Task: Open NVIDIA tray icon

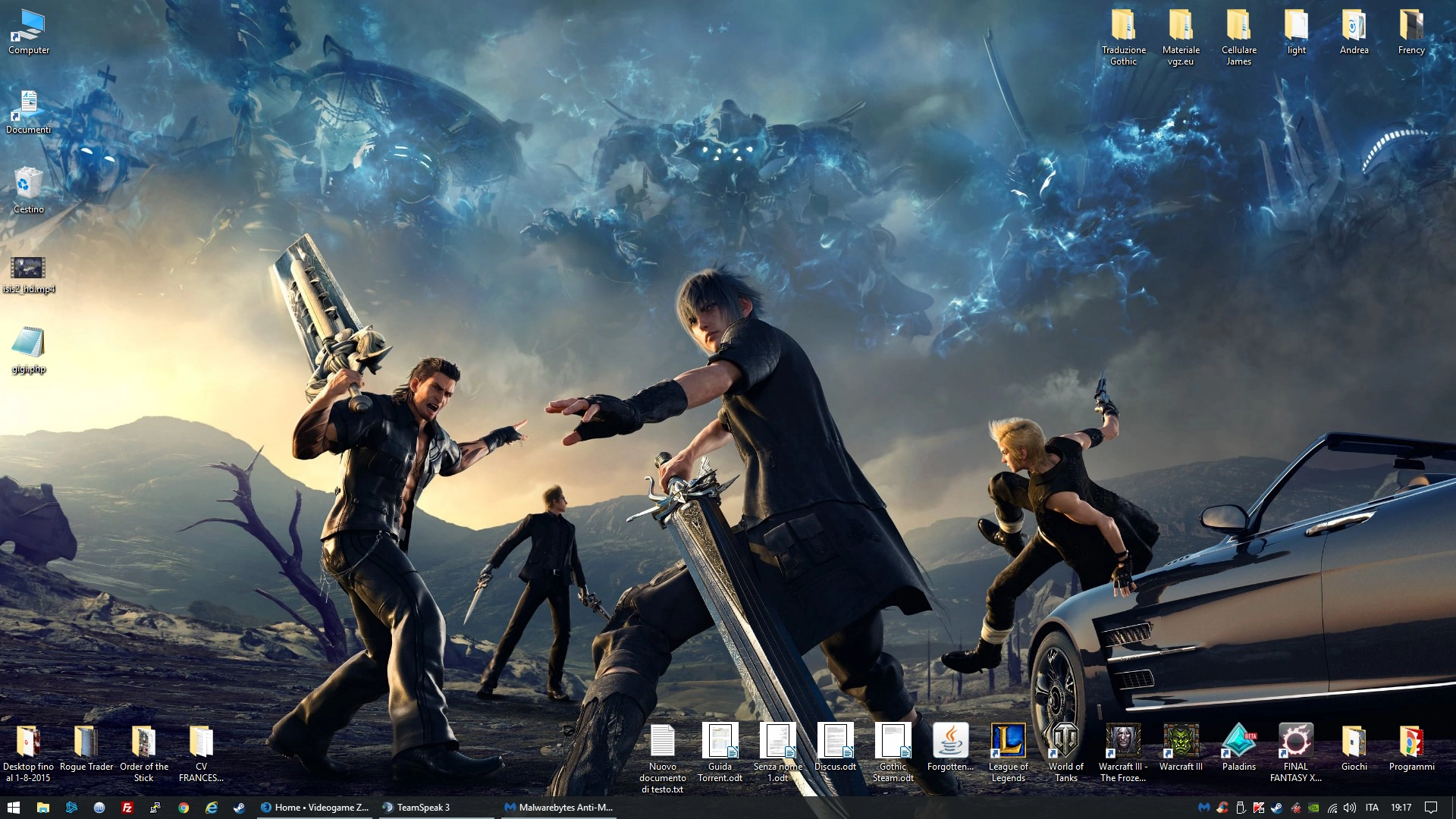Action: 1313,808
